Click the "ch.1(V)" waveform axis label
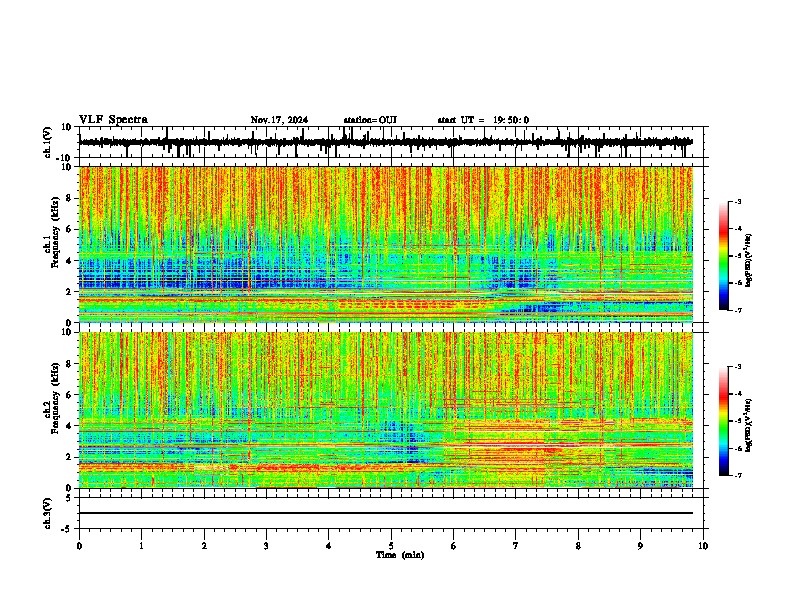The width and height of the screenshot is (792, 612). pyautogui.click(x=48, y=142)
